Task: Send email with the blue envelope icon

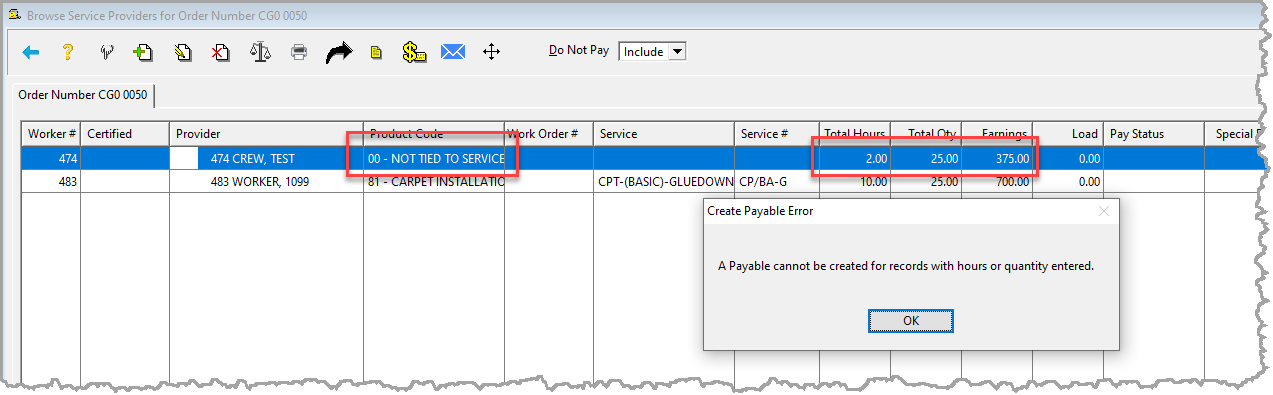Action: click(453, 52)
